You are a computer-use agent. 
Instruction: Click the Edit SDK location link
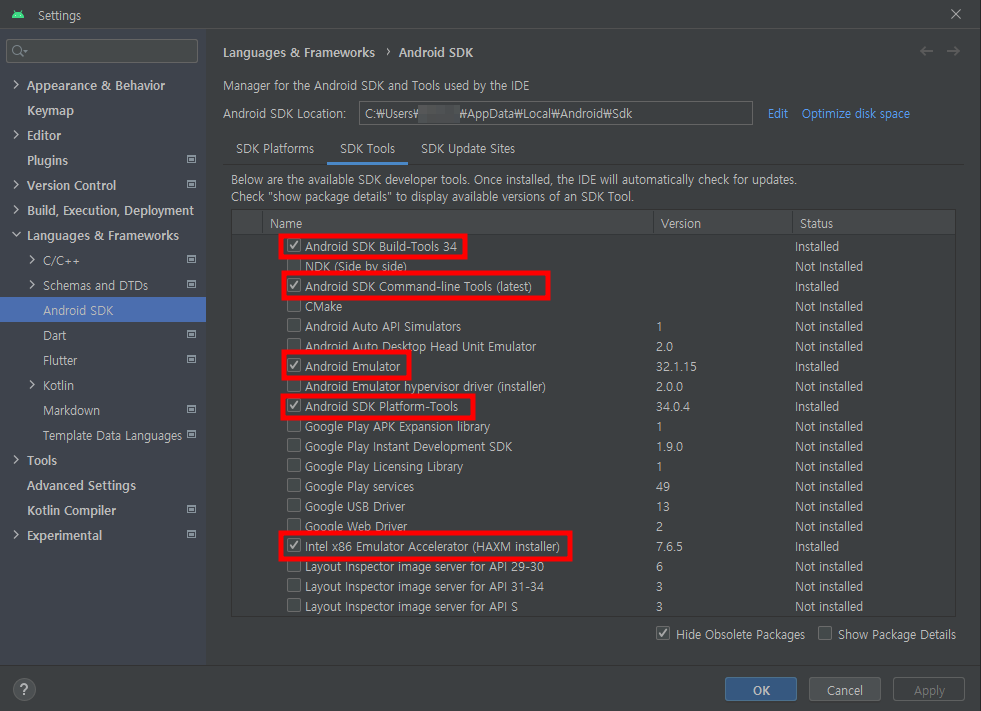pos(778,114)
